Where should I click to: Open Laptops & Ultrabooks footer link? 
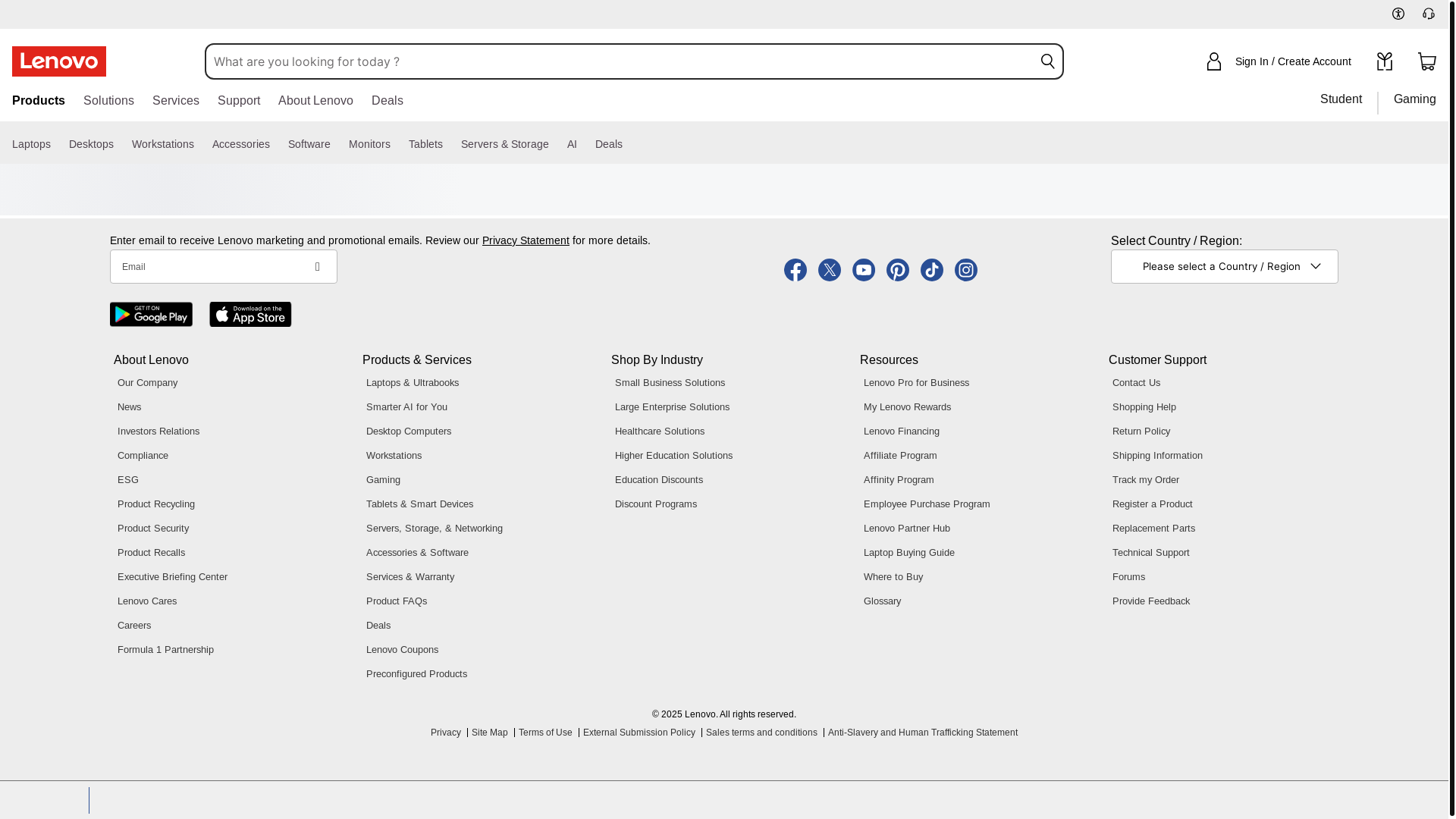tap(413, 383)
